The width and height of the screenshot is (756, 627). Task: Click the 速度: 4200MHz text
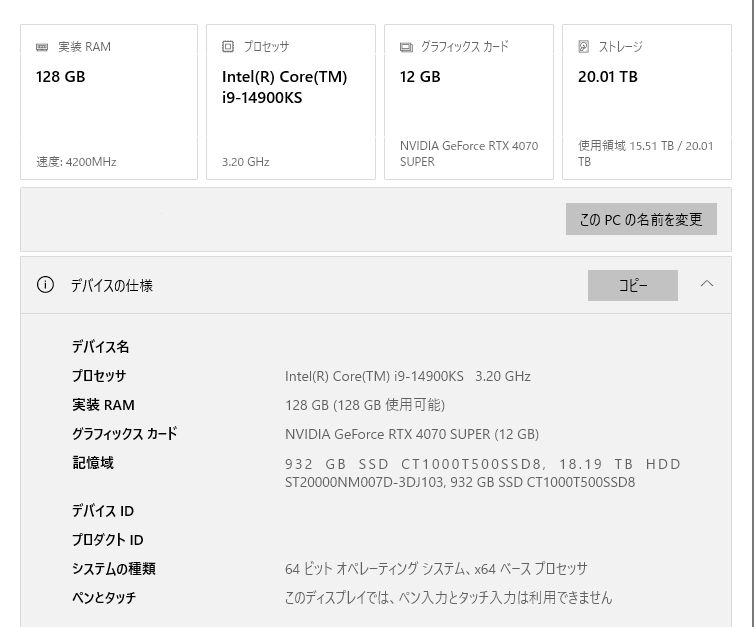point(76,162)
